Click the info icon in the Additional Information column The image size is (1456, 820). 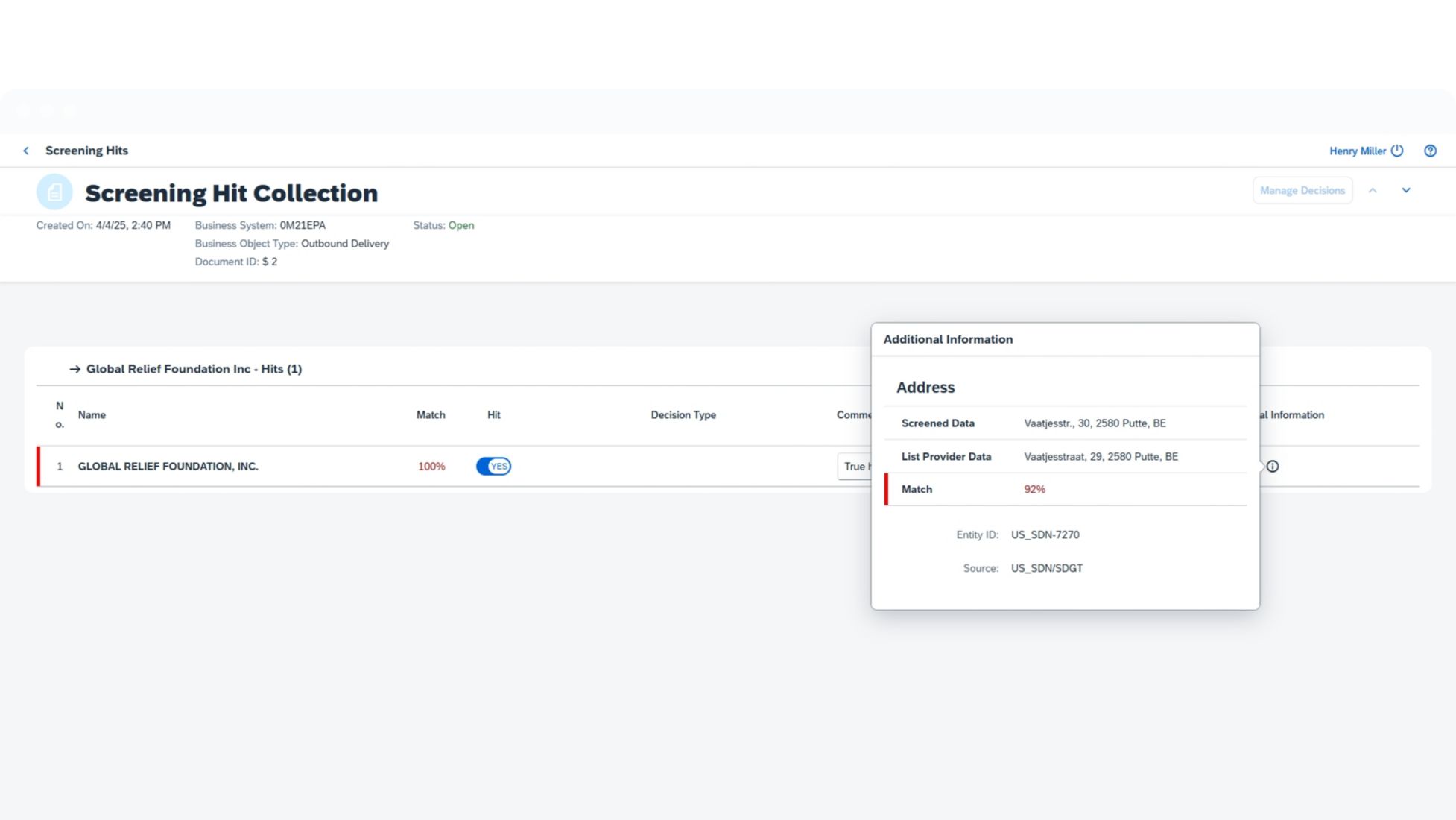(x=1273, y=467)
